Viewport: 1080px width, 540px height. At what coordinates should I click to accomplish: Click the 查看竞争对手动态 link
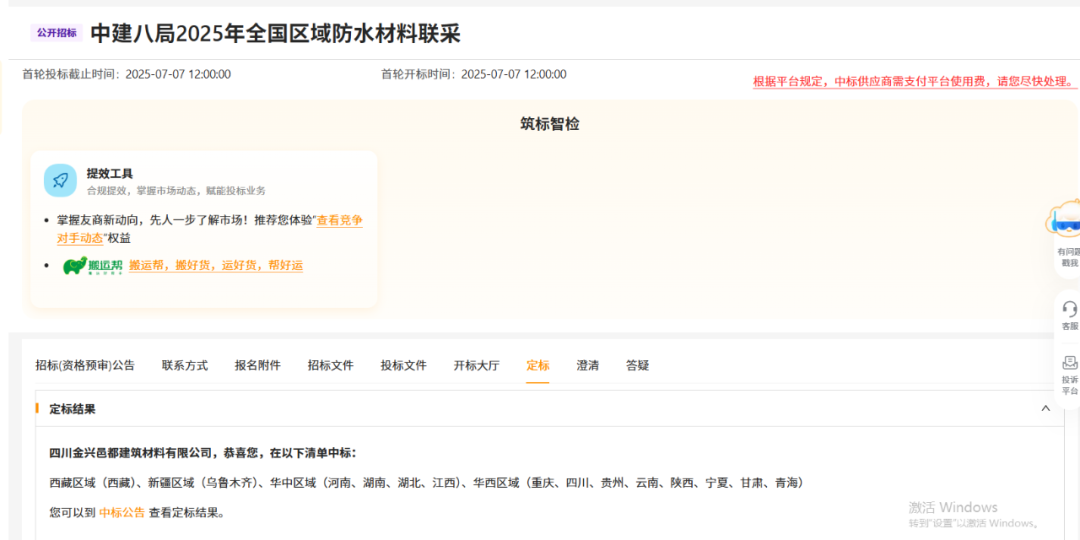tap(339, 220)
